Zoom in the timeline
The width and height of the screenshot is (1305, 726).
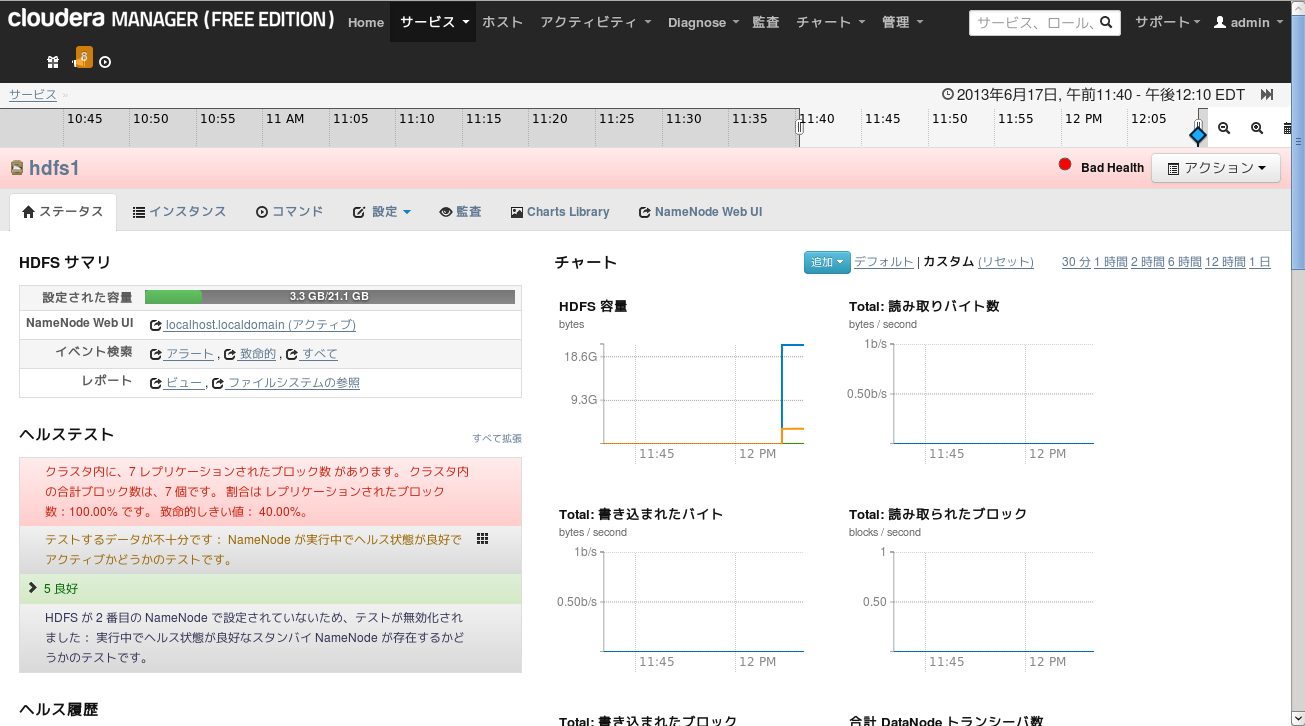tap(1257, 128)
